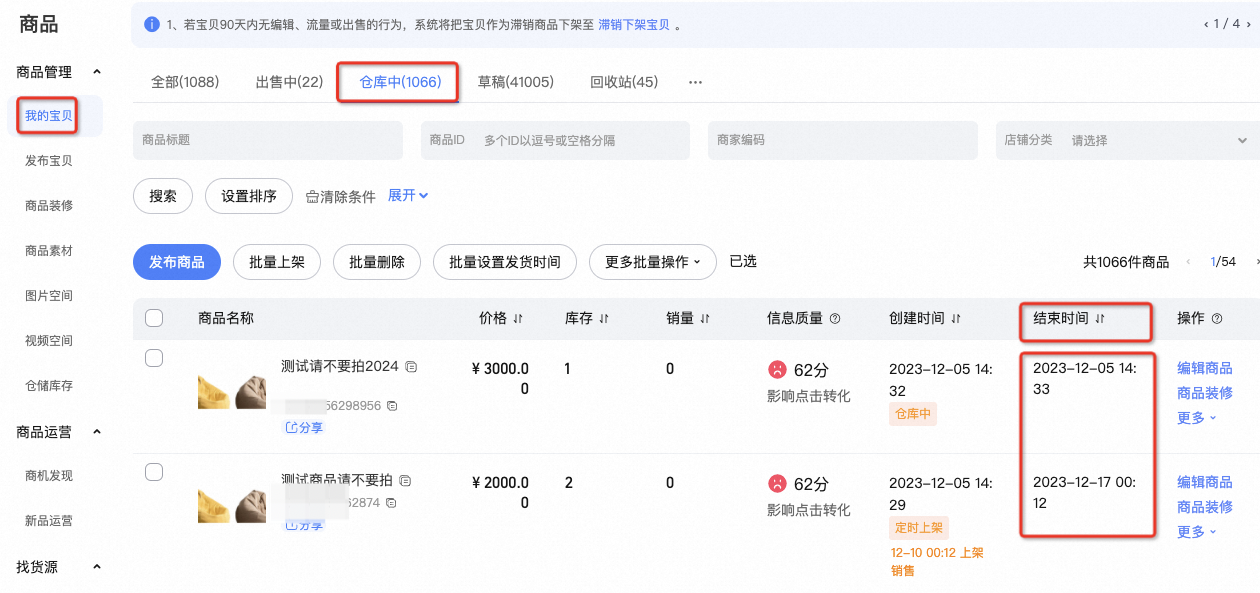Open the thumbnail of 测试请不要拍2024
Image resolution: width=1260 pixels, height=593 pixels.
point(232,393)
